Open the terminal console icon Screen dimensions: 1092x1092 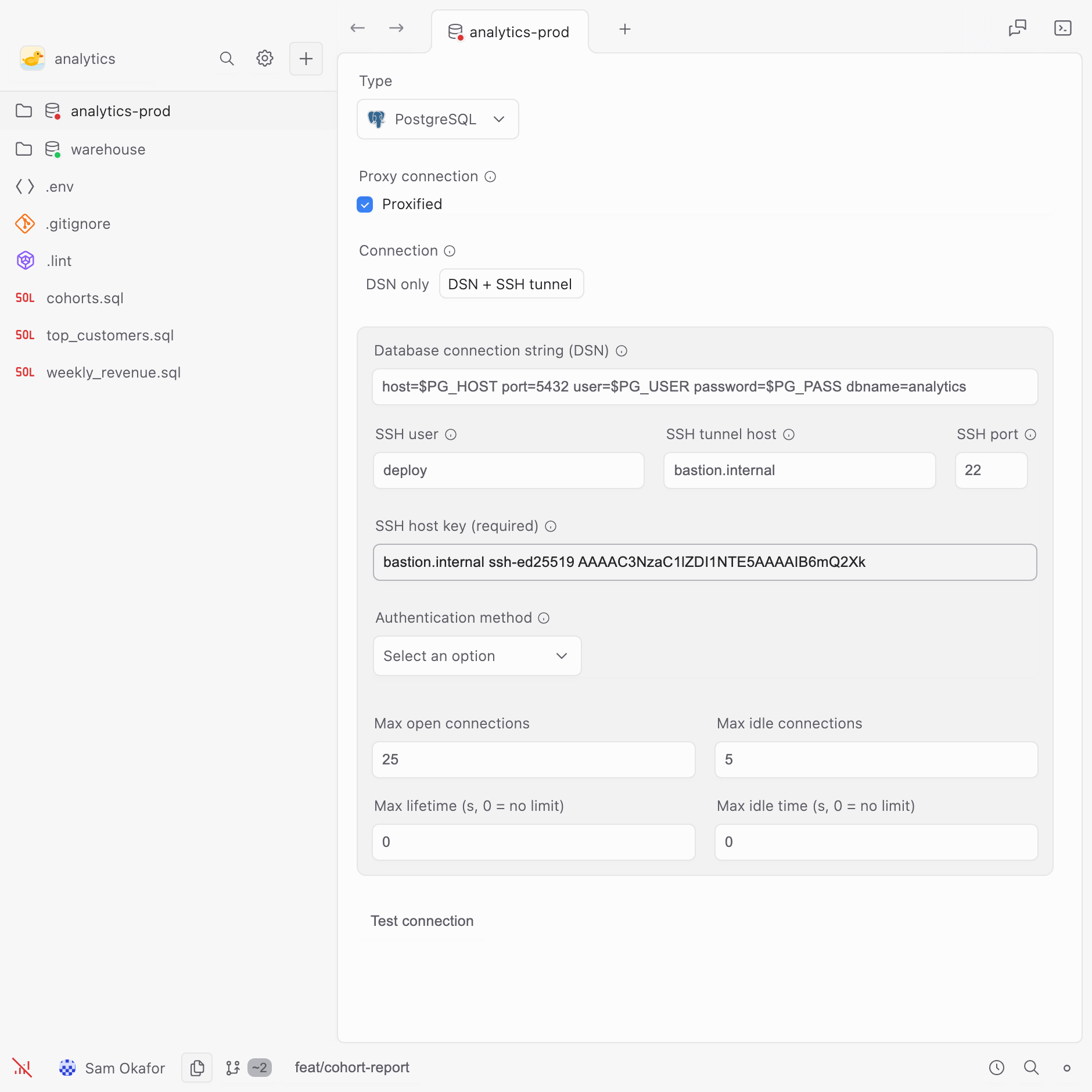click(1063, 28)
